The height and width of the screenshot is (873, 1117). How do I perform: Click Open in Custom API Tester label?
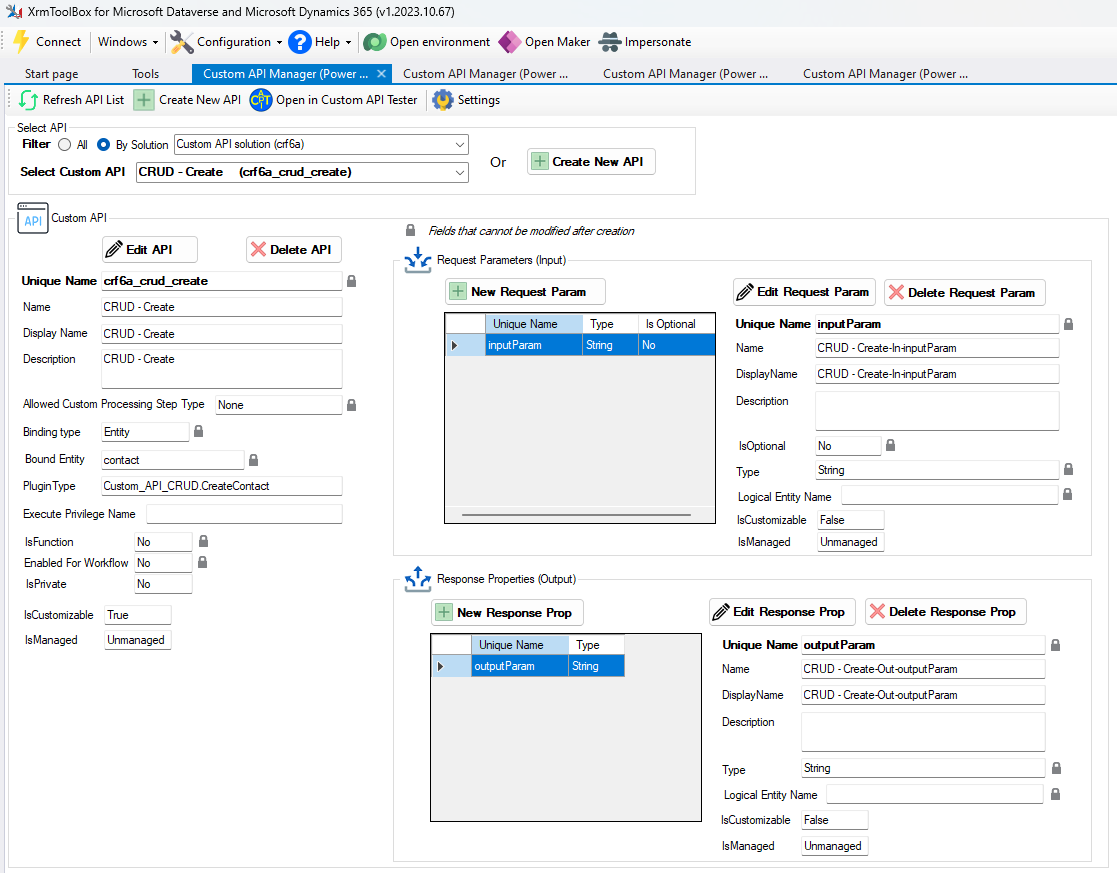point(347,100)
